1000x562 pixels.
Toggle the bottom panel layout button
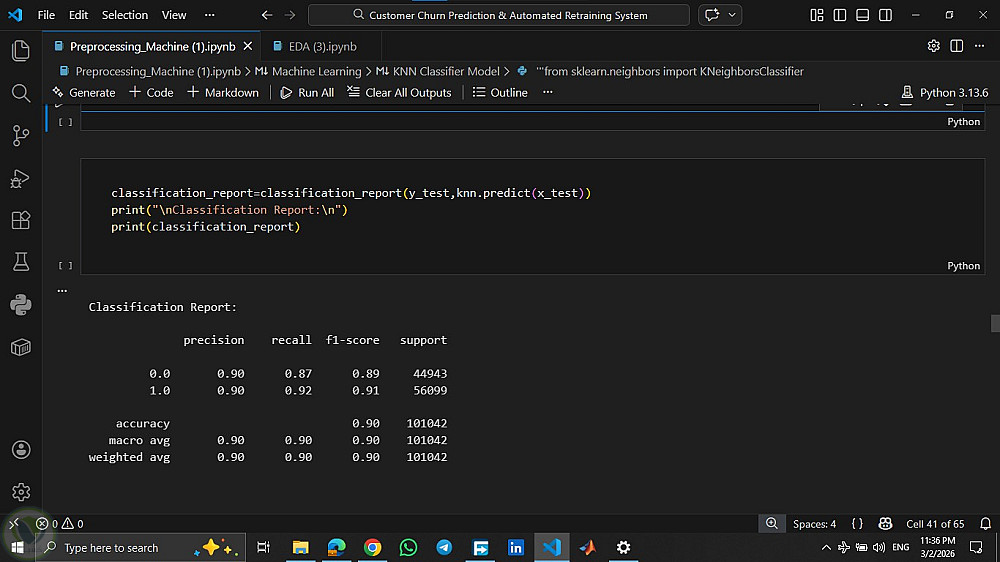click(863, 16)
